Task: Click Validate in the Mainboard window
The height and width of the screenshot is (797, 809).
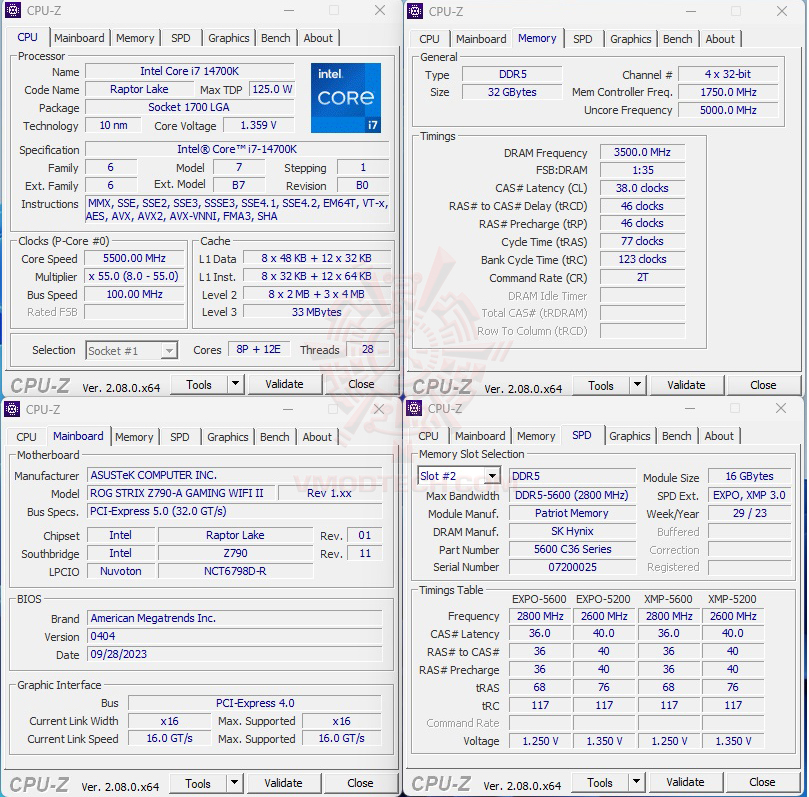Action: [284, 782]
